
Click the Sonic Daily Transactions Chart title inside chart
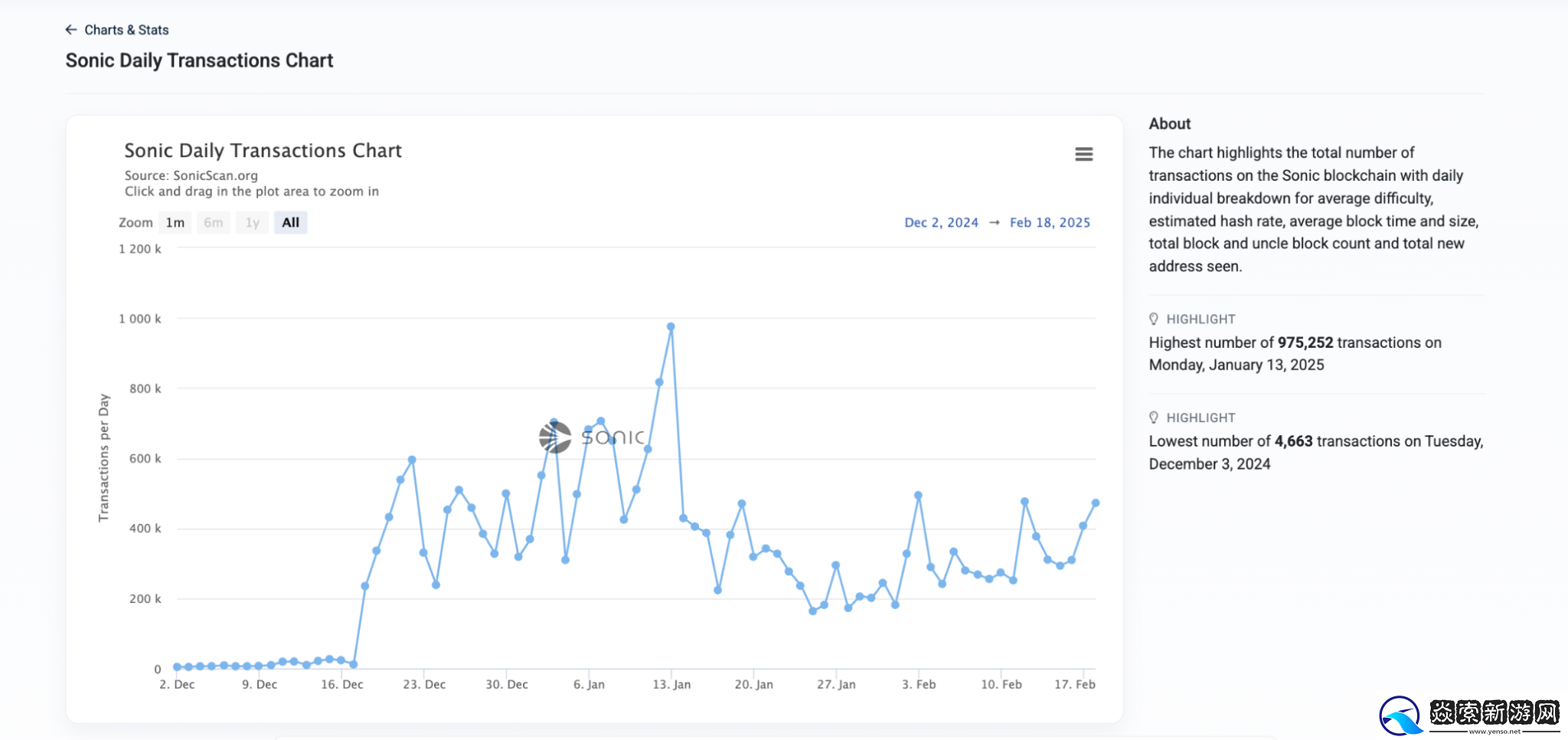point(263,151)
